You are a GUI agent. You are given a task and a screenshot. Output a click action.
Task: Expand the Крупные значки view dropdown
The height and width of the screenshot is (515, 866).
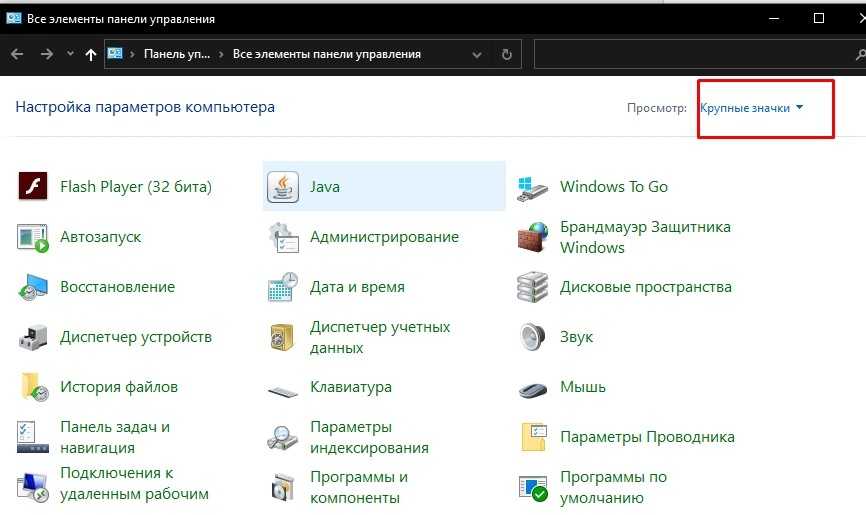coord(752,108)
